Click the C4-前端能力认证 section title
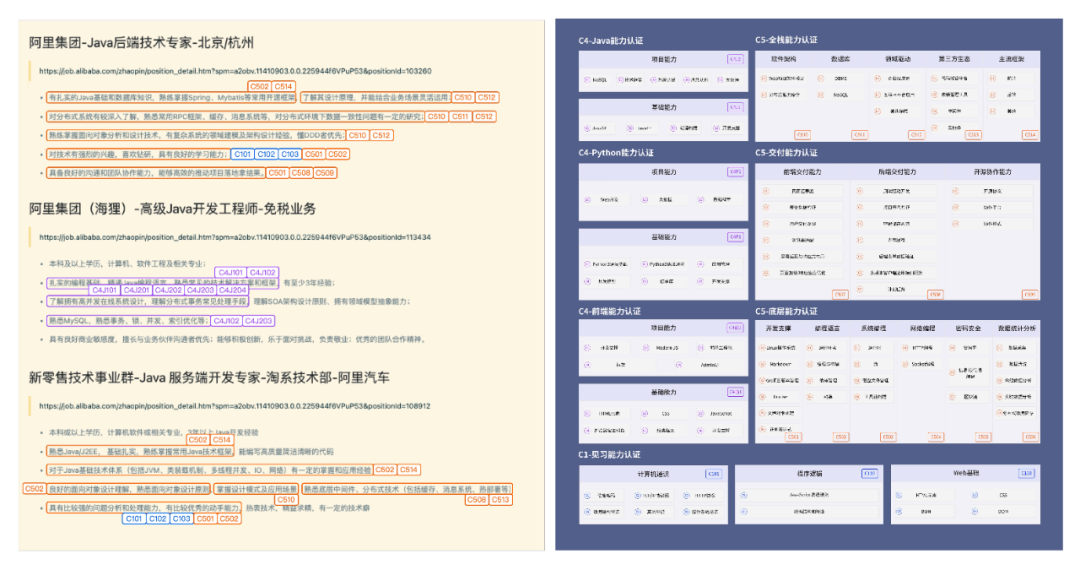Image resolution: width=1080 pixels, height=570 pixels. point(610,312)
